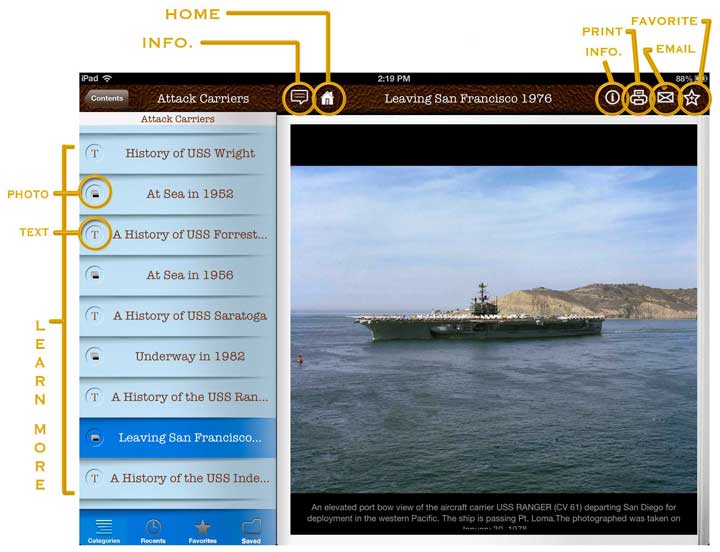Tap the circled 'i' info icon
720x552 pixels.
pos(612,98)
